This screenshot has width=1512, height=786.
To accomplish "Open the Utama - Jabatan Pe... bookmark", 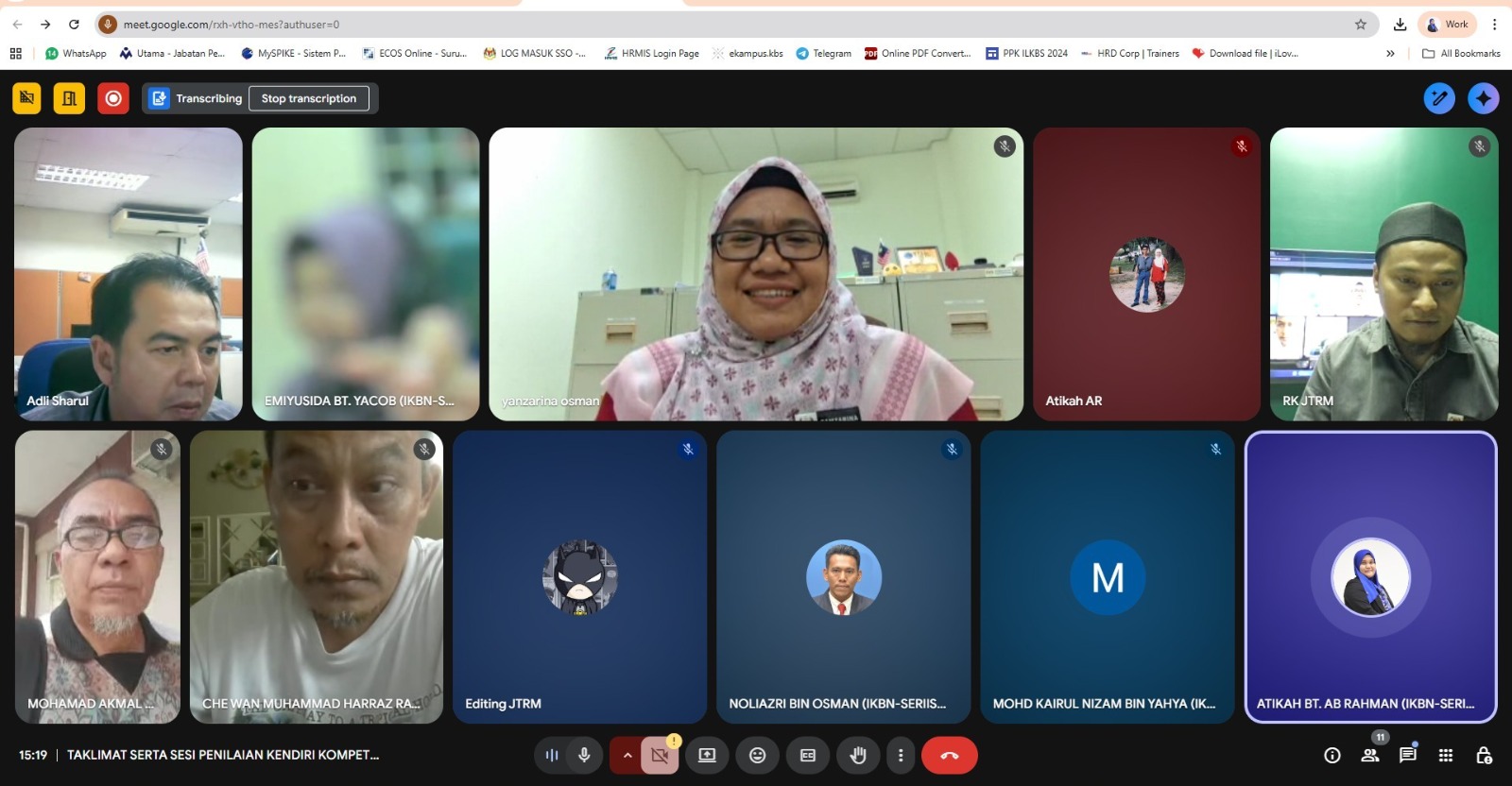I will point(172,54).
